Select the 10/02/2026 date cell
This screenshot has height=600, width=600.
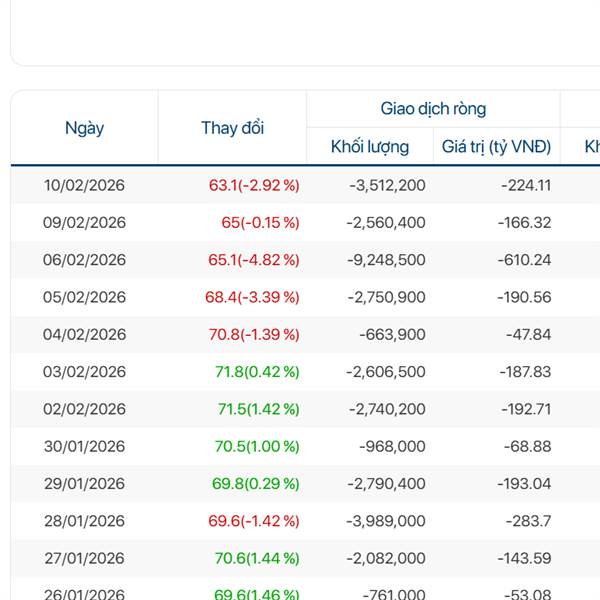84,185
